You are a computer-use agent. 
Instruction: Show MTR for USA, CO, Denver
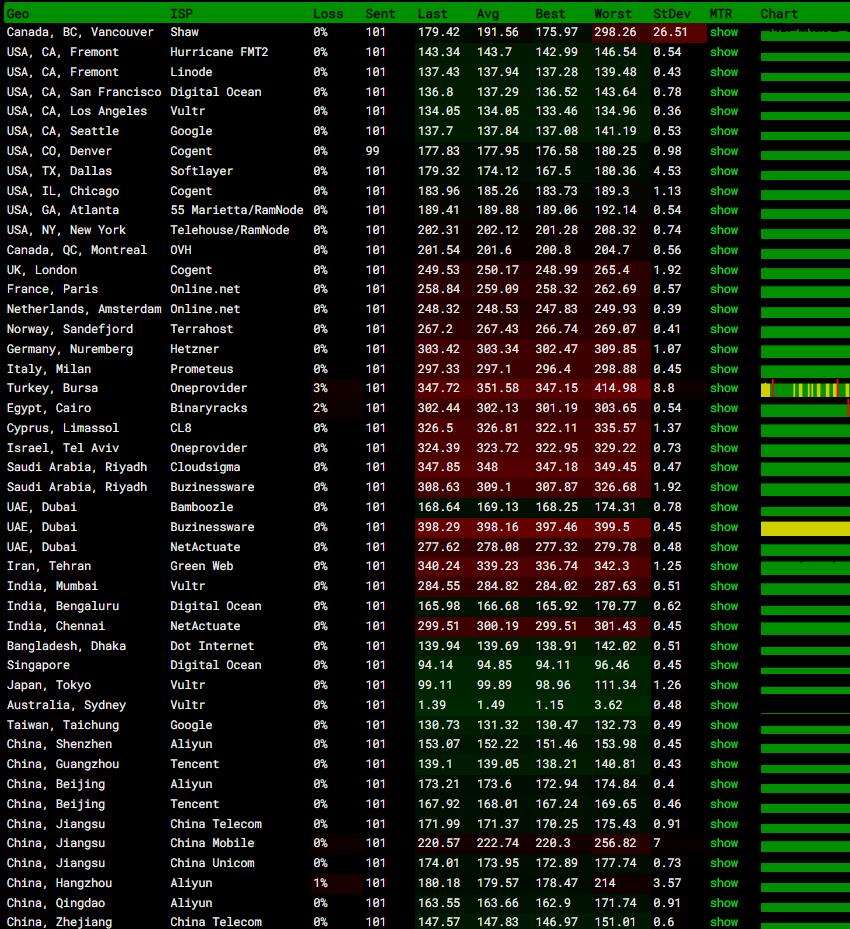pos(724,151)
